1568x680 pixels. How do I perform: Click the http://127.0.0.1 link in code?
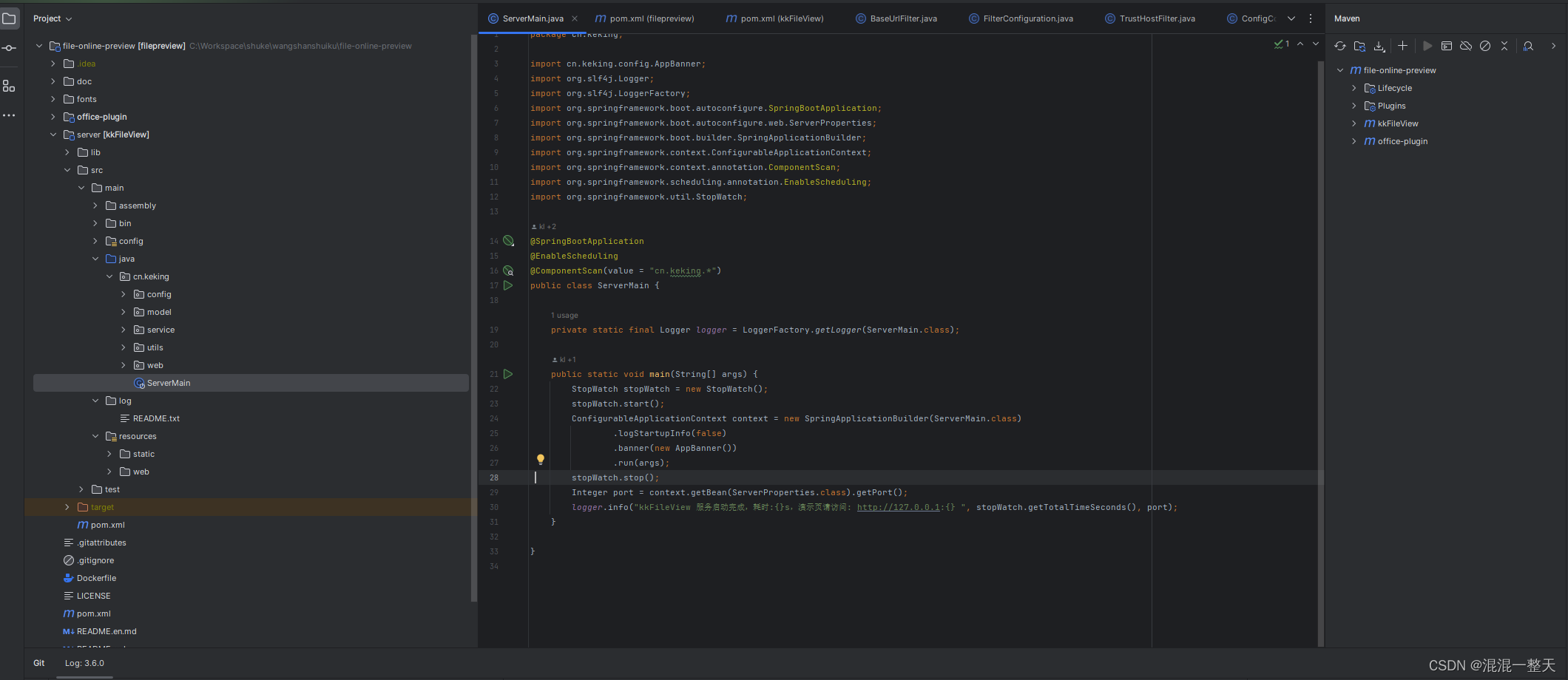point(898,507)
